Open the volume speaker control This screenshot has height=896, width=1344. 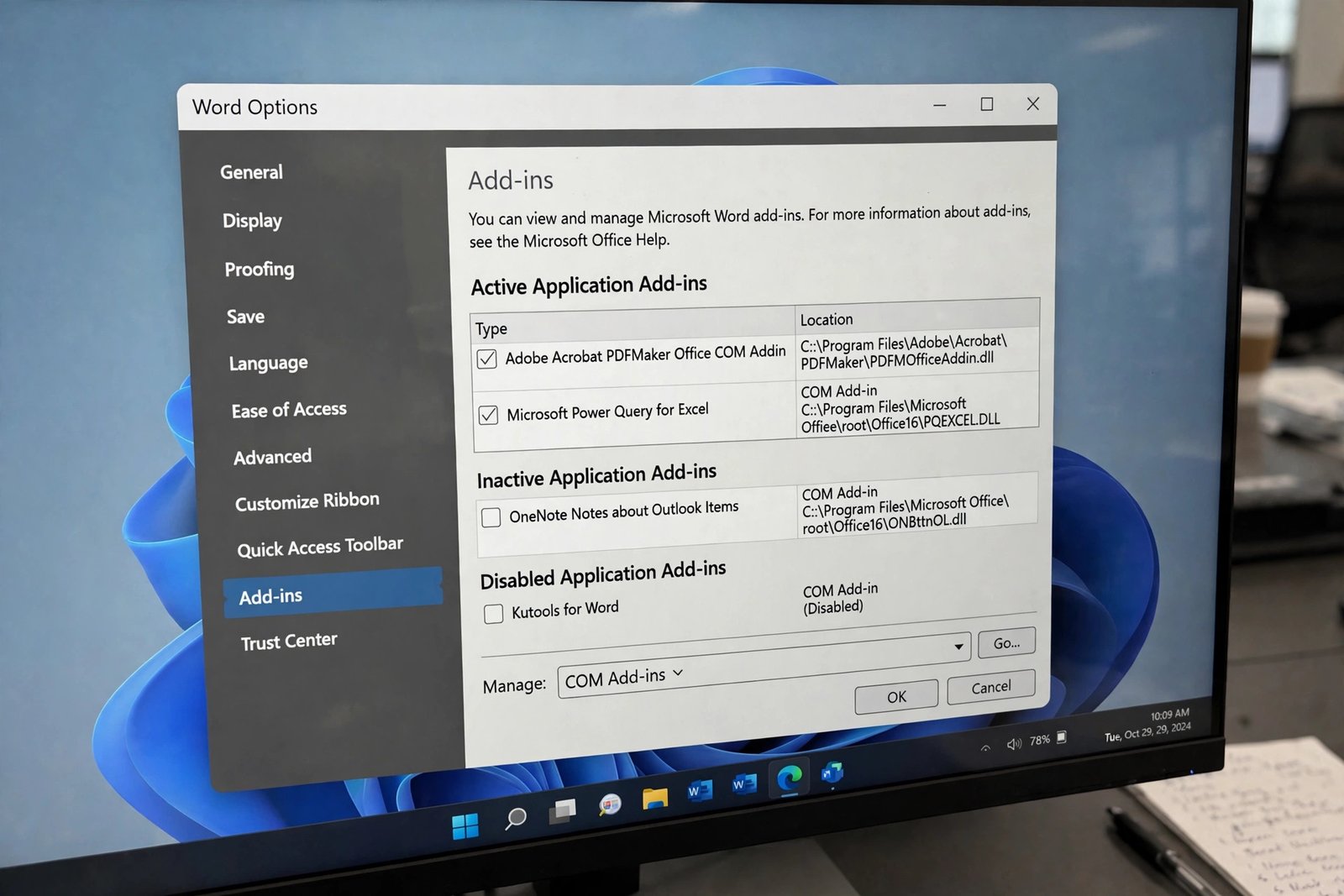tap(1014, 743)
